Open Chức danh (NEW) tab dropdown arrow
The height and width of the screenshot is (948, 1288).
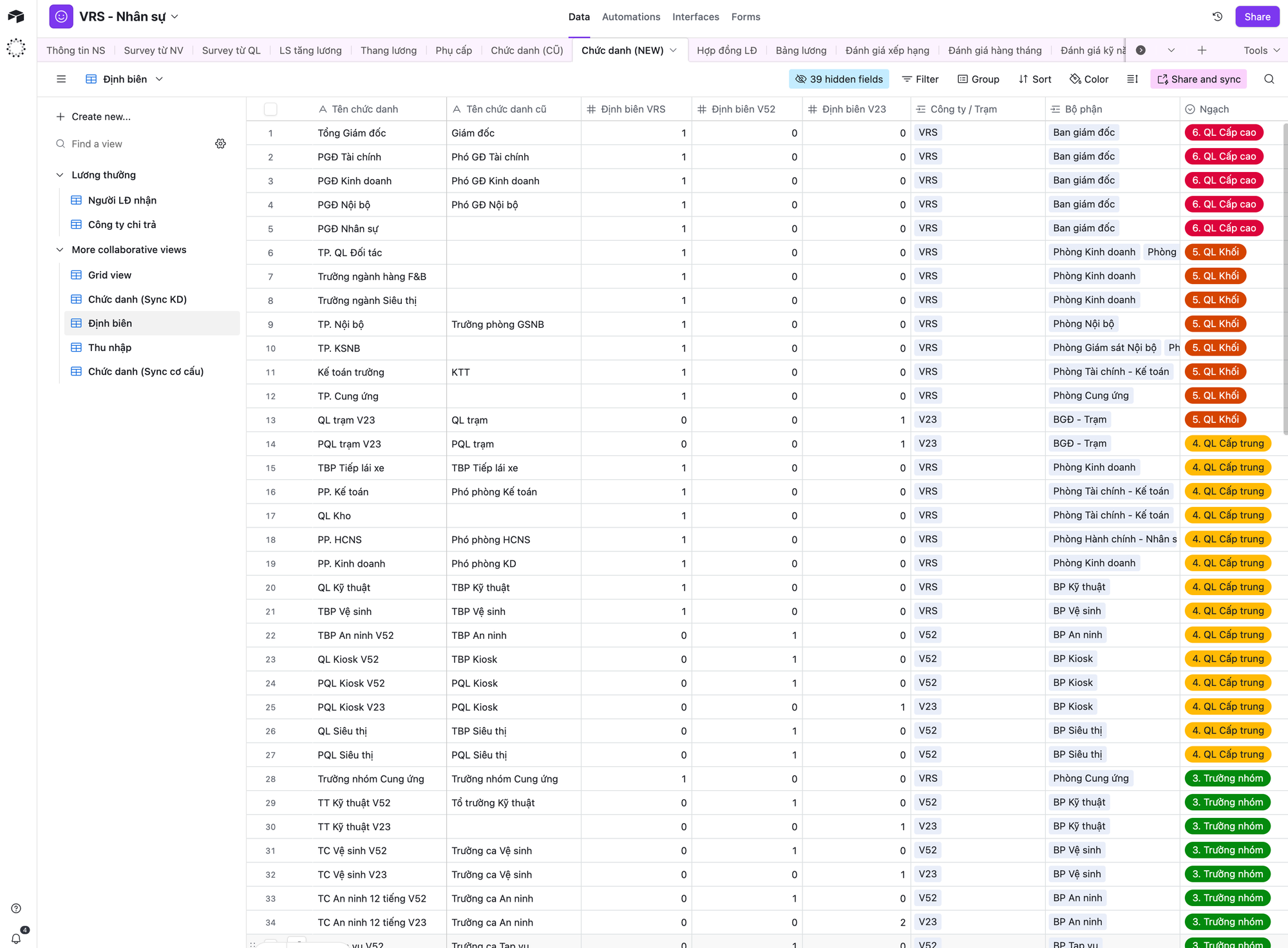click(673, 50)
